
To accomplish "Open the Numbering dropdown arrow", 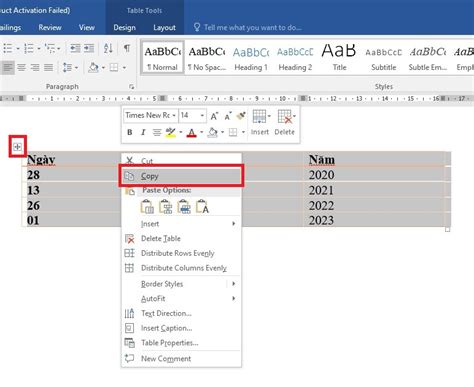I will point(39,49).
